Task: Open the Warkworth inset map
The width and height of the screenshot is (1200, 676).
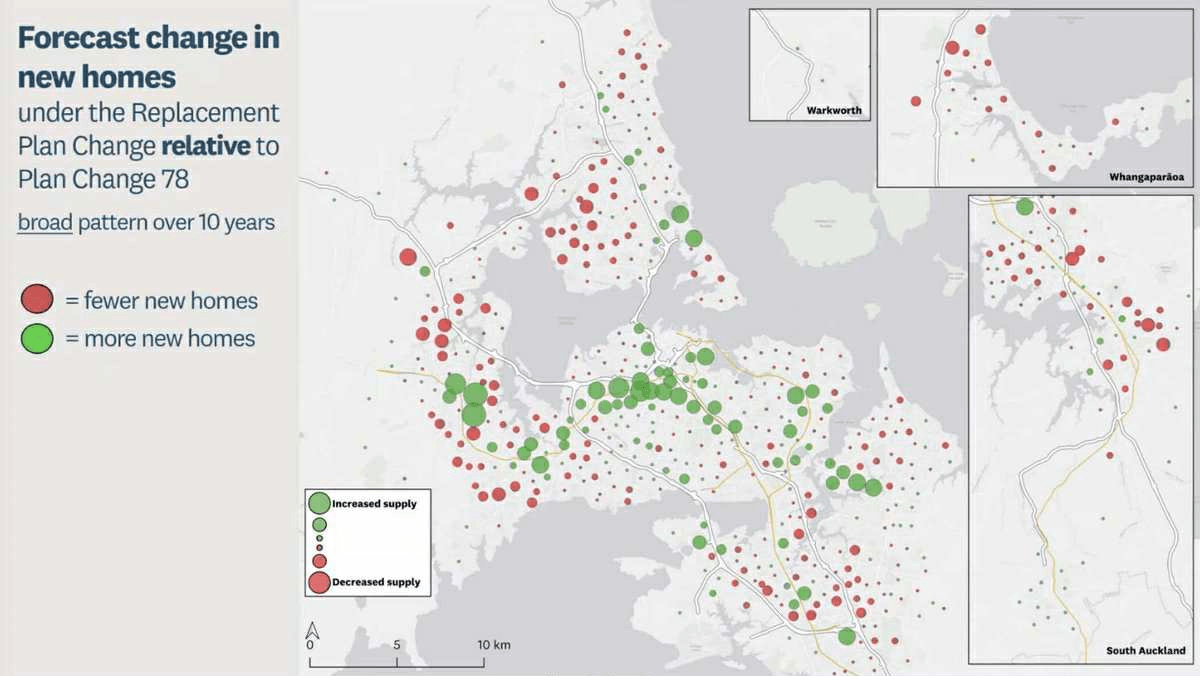Action: 808,60
